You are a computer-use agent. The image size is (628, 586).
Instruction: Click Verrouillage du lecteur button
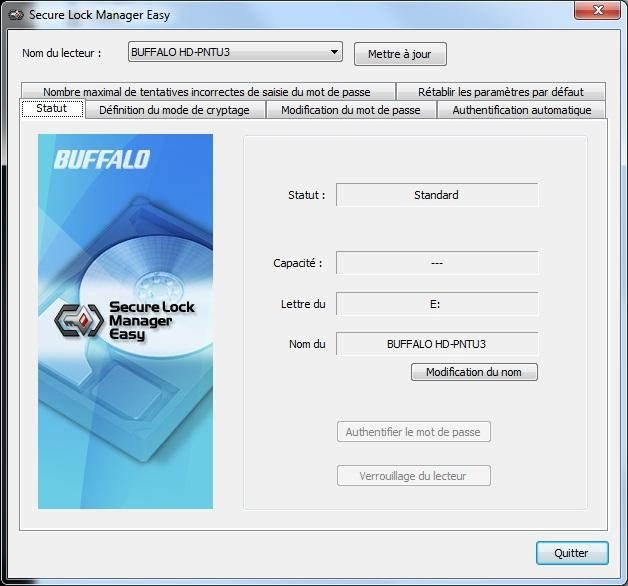413,476
